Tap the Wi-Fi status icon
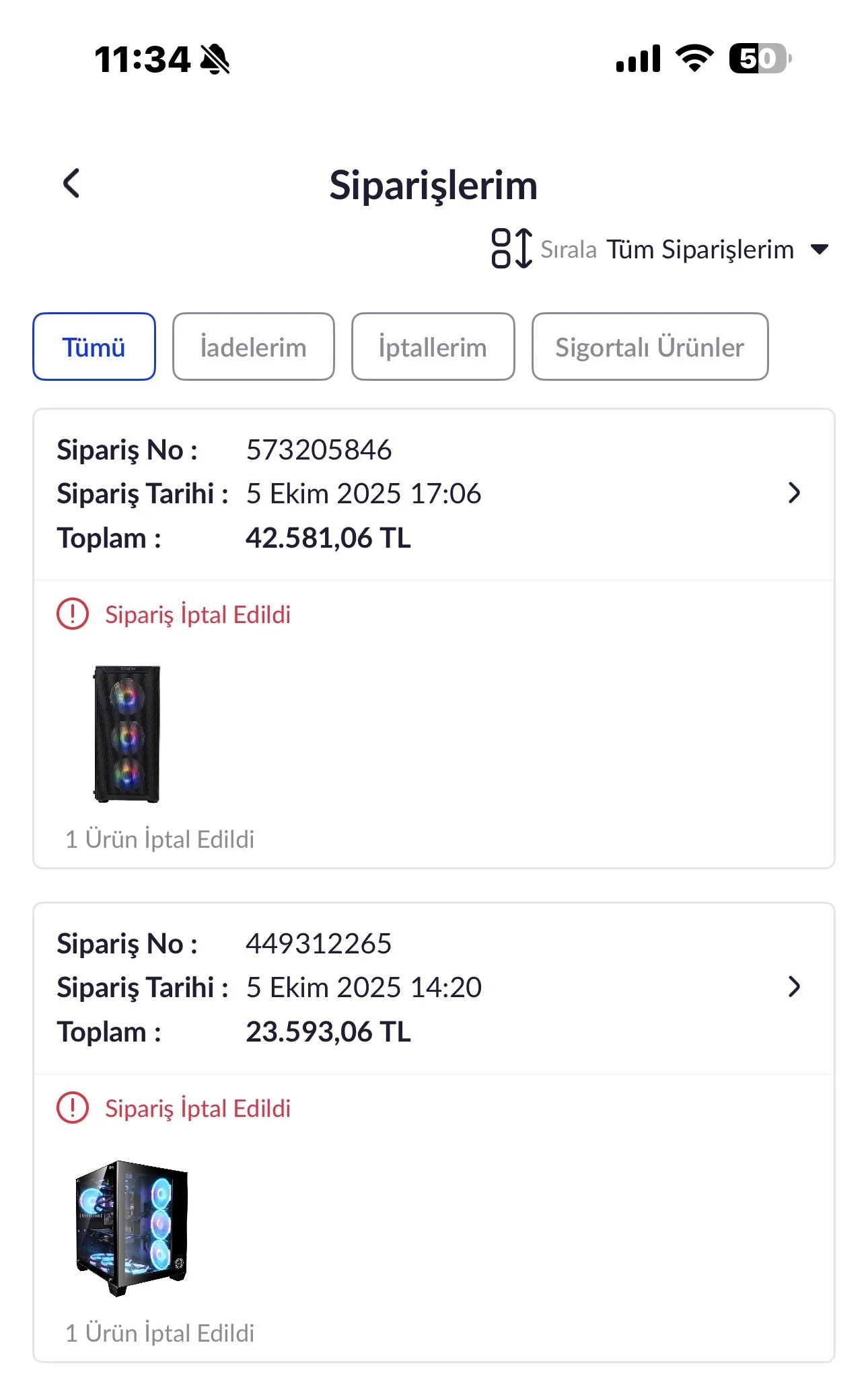 click(x=694, y=59)
